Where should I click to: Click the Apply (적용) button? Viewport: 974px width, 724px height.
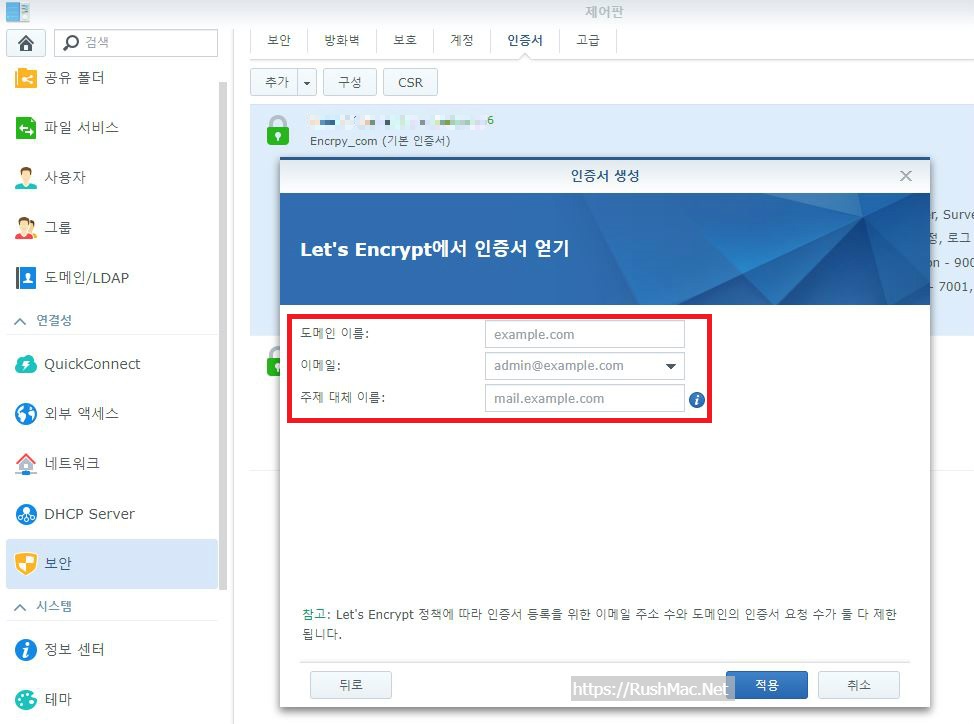coord(767,685)
